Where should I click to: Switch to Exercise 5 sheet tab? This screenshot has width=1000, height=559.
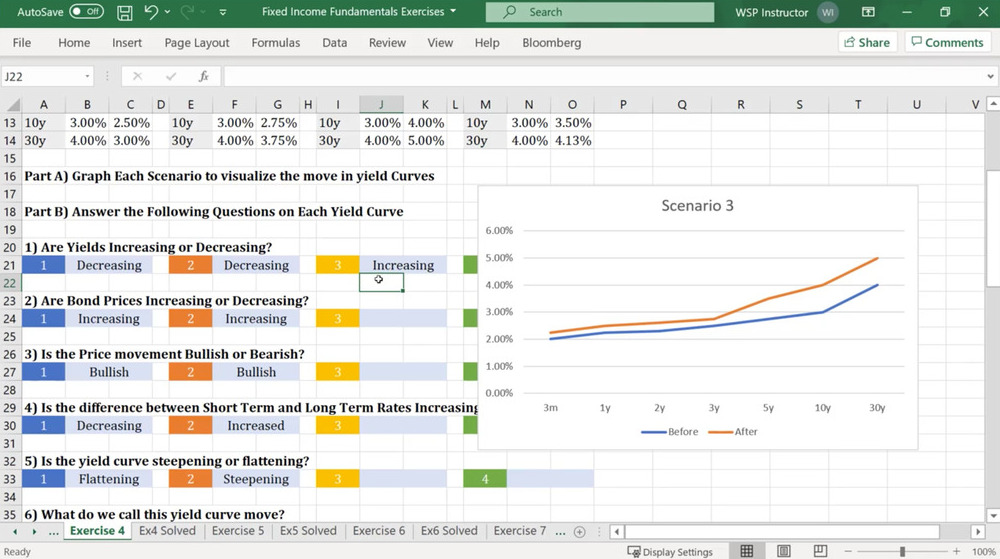coord(238,531)
